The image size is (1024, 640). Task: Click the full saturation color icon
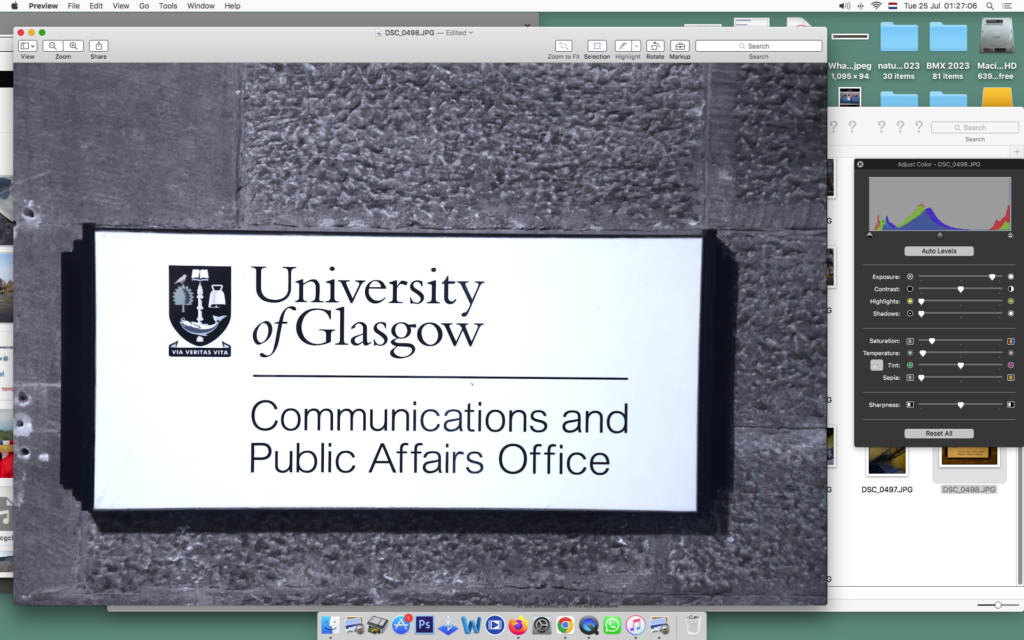coord(1011,341)
